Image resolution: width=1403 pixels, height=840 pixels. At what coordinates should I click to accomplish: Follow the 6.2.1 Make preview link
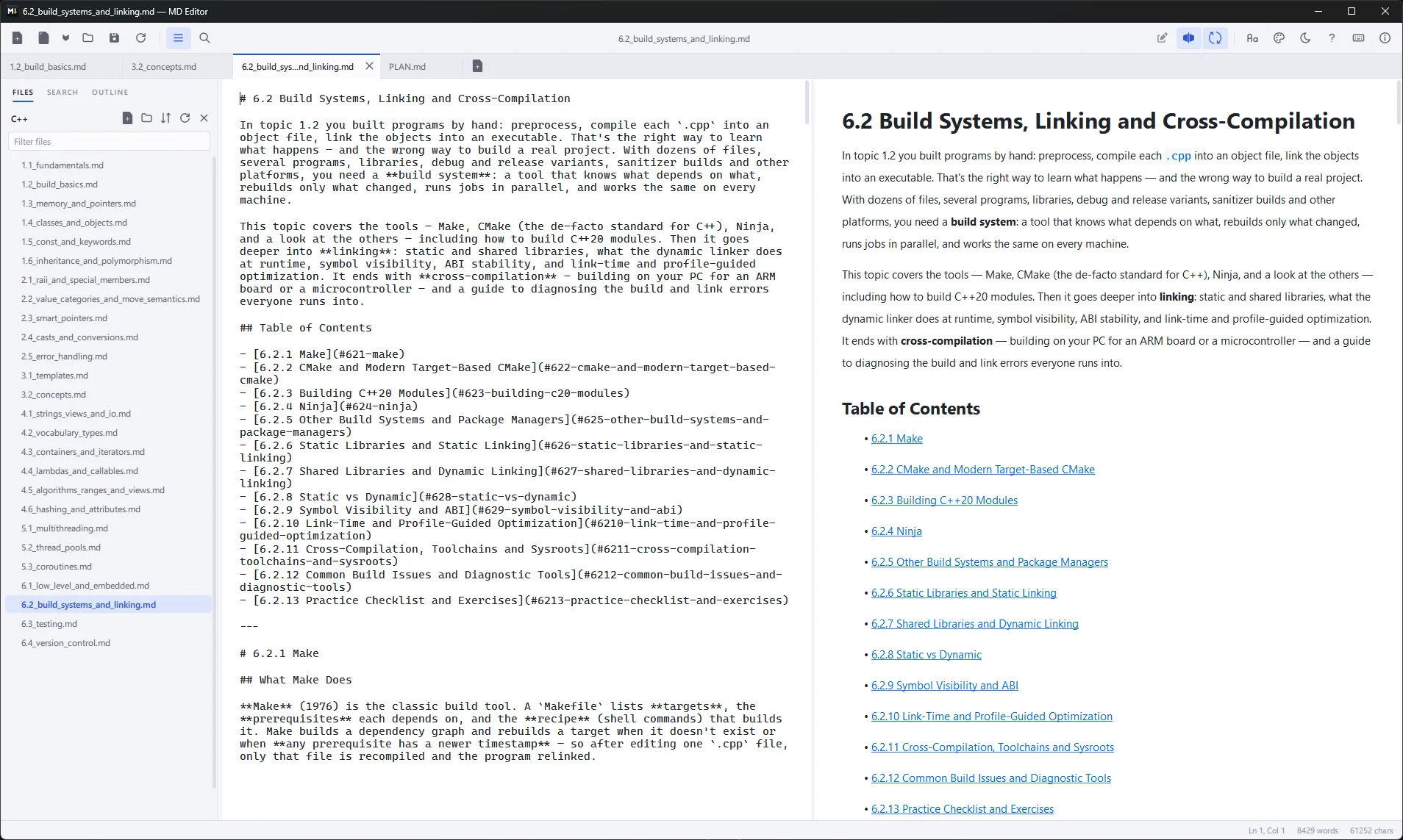(x=897, y=439)
